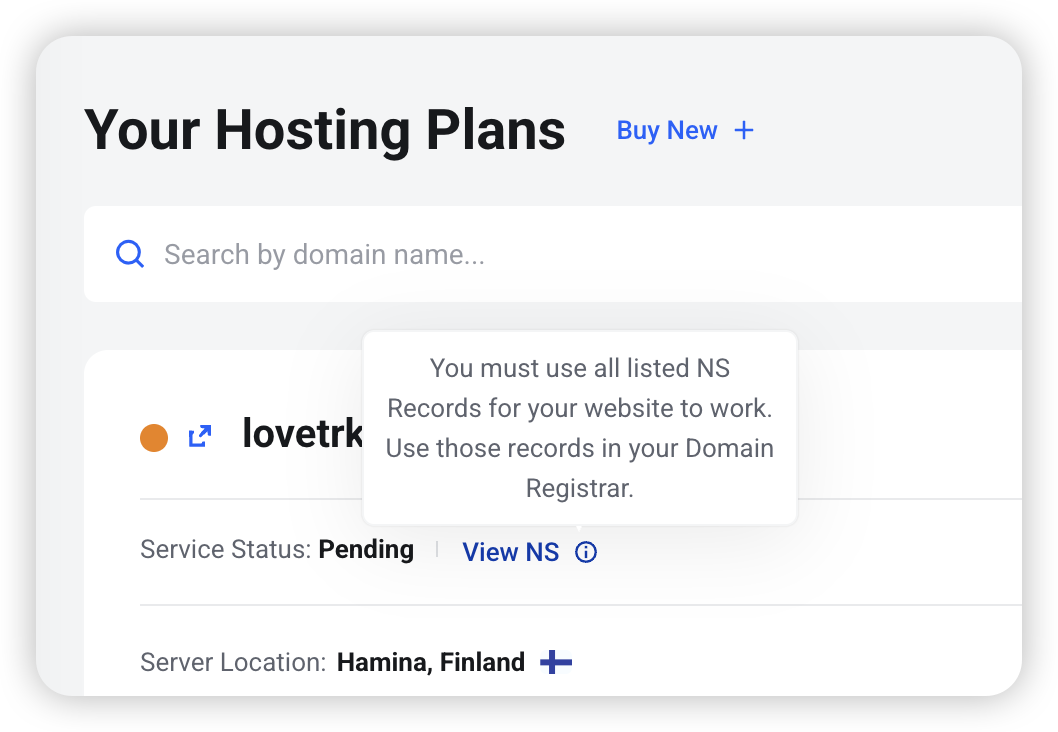Select the Hamina, Finland location text
The width and height of the screenshot is (1058, 732).
430,663
